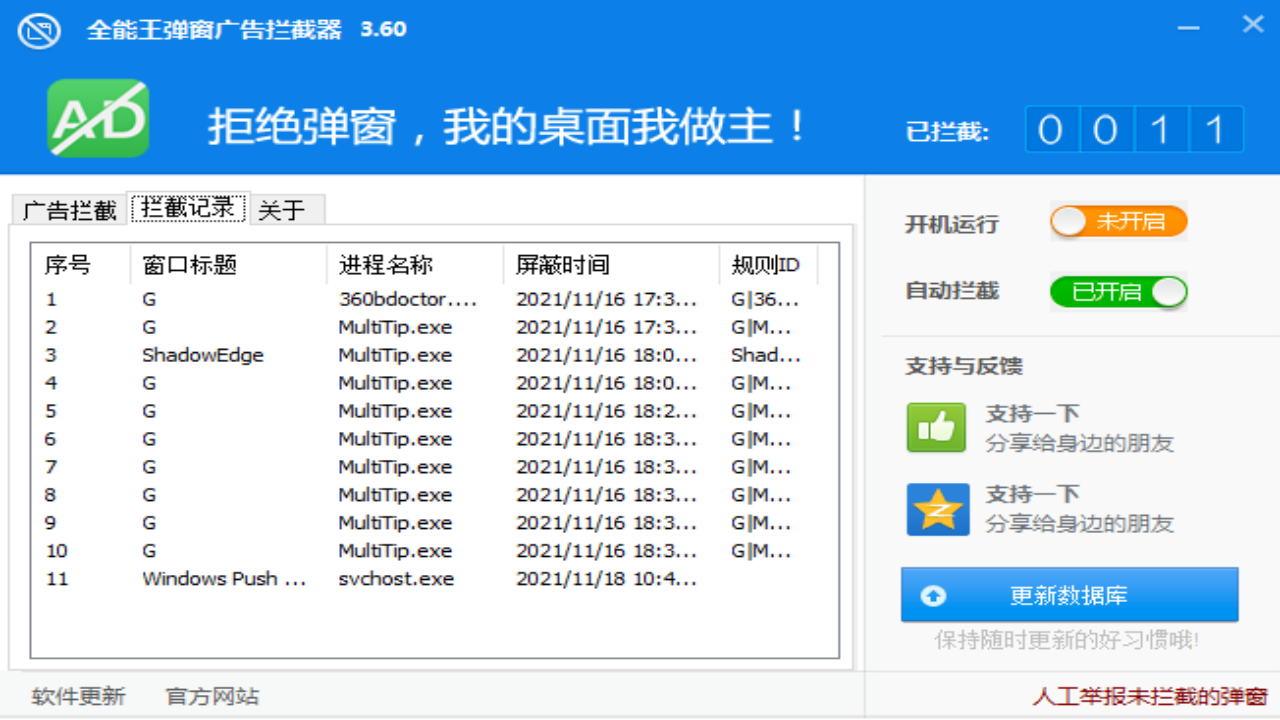Disable the 自动拦截 toggle
Image resolution: width=1280 pixels, height=720 pixels.
(1119, 292)
